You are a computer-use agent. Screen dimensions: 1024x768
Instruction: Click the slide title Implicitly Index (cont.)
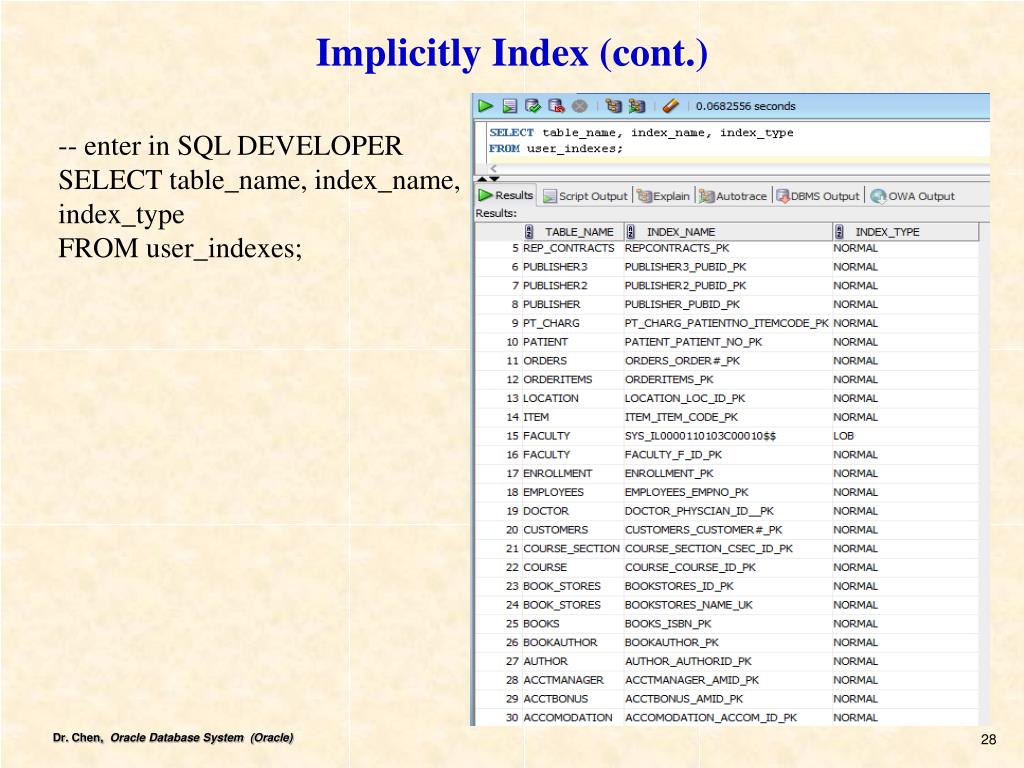[x=512, y=54]
